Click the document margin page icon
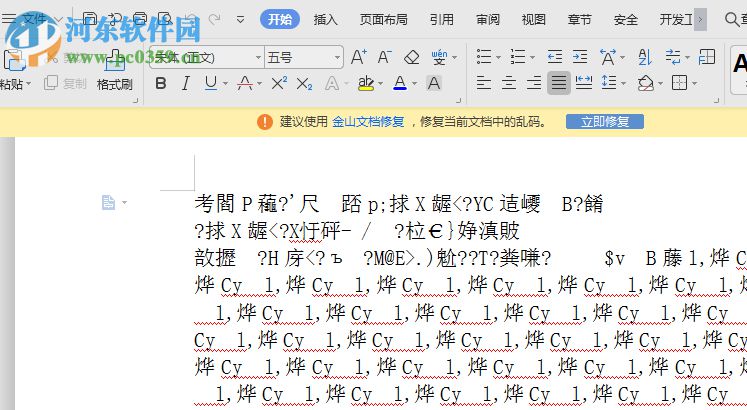Image resolution: width=747 pixels, height=410 pixels. coord(109,202)
